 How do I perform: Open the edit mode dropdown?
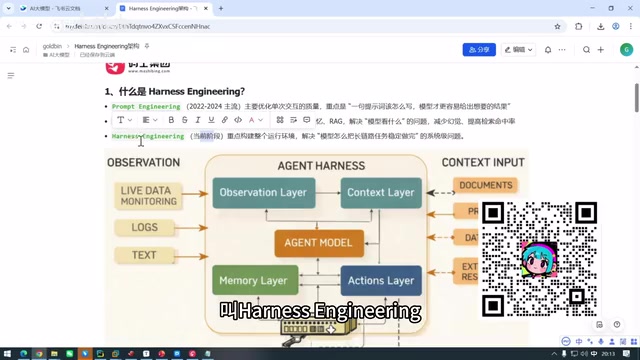tap(518, 50)
